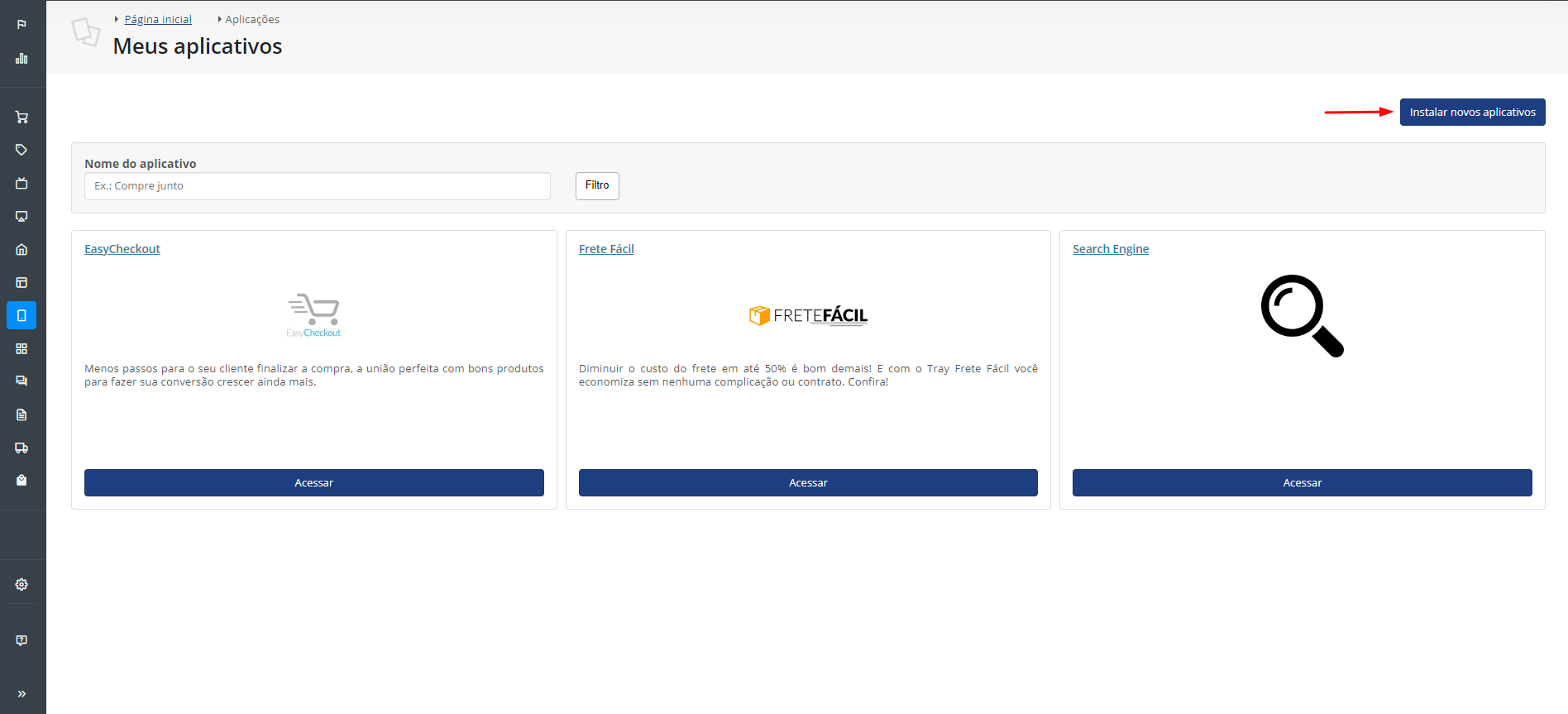This screenshot has width=1568, height=714.
Task: Click Acessar under Search Engine
Action: coord(1302,482)
